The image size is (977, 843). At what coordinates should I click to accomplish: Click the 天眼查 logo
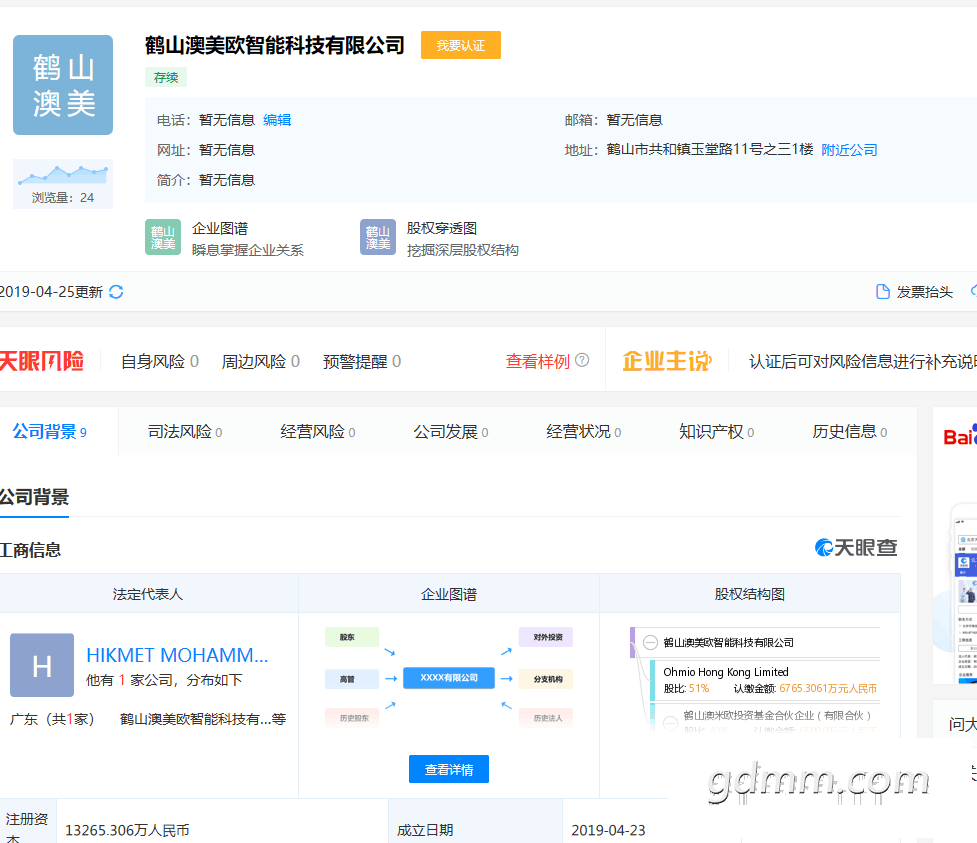click(856, 547)
